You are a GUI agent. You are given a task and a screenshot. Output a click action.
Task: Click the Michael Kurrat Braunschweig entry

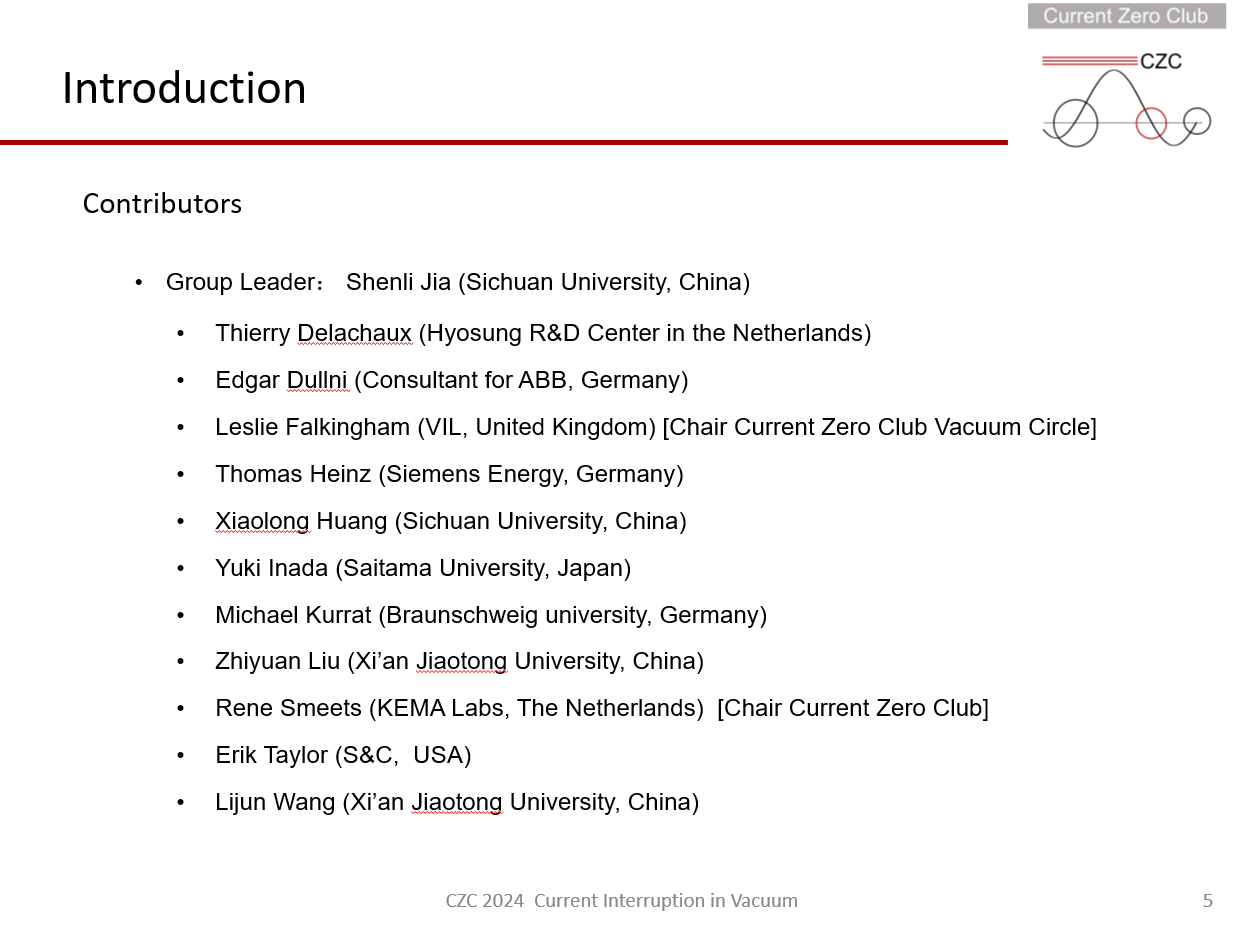click(491, 615)
